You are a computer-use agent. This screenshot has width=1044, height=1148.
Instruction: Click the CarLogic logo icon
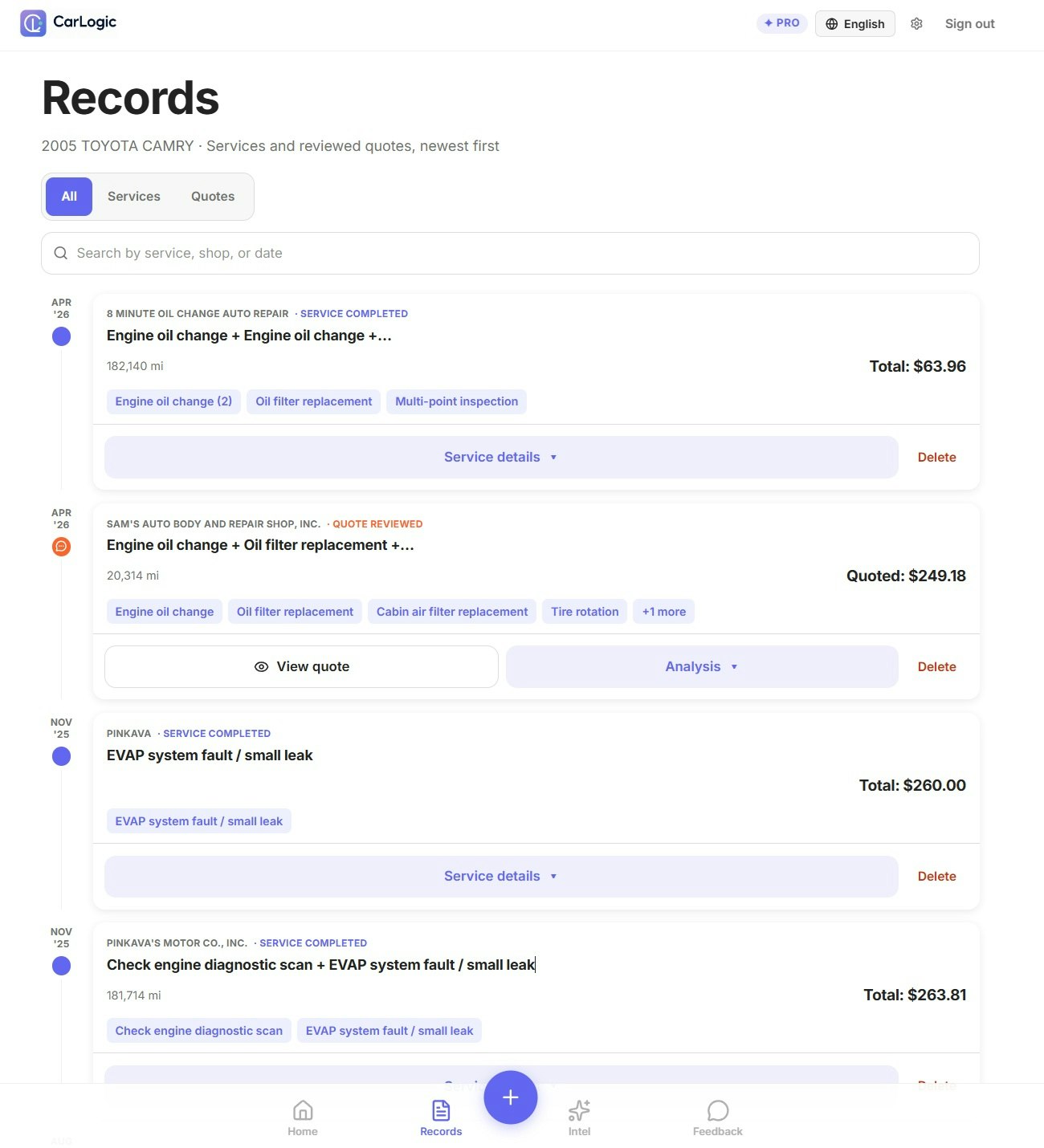[x=33, y=23]
